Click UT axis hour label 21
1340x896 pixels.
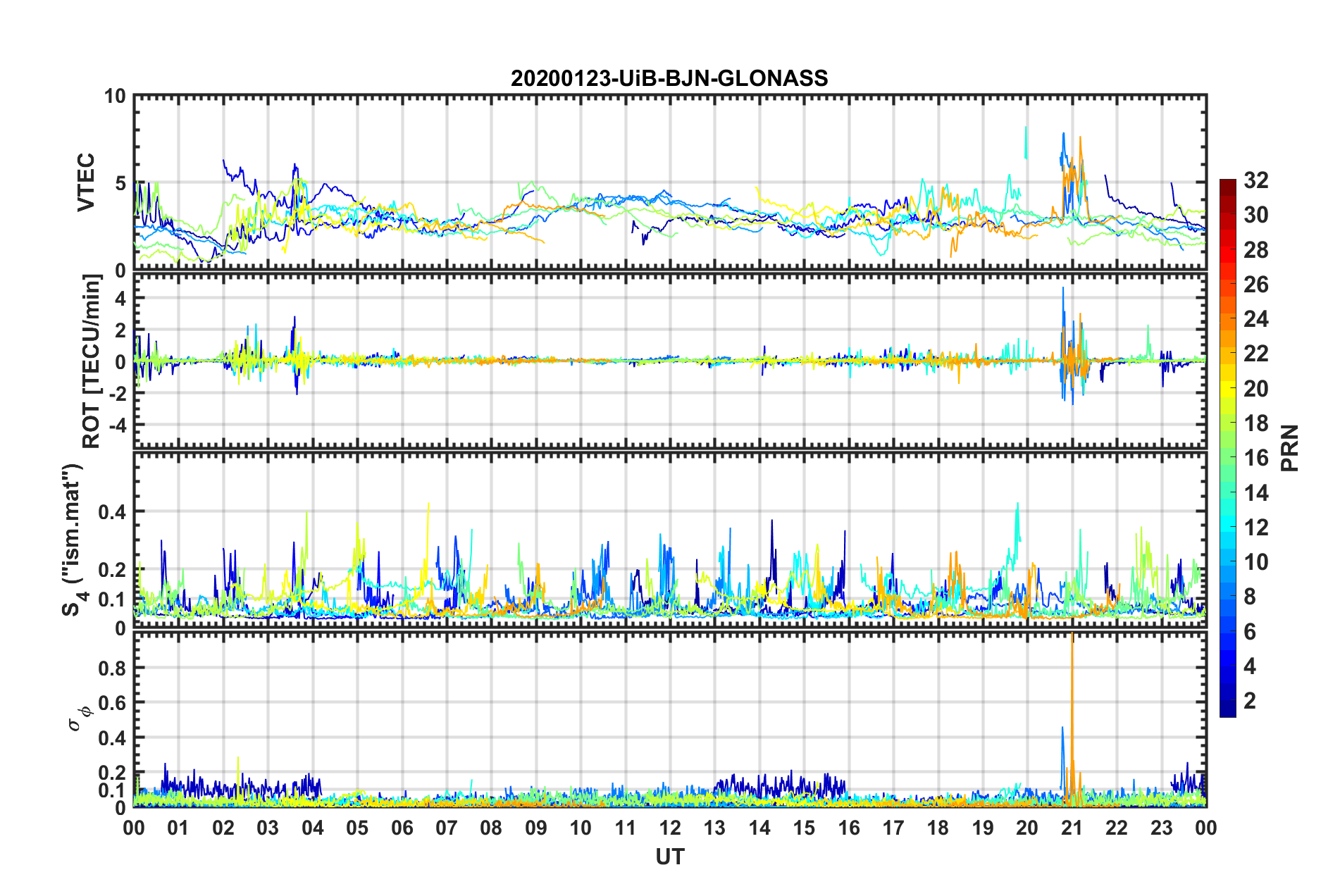1072,828
